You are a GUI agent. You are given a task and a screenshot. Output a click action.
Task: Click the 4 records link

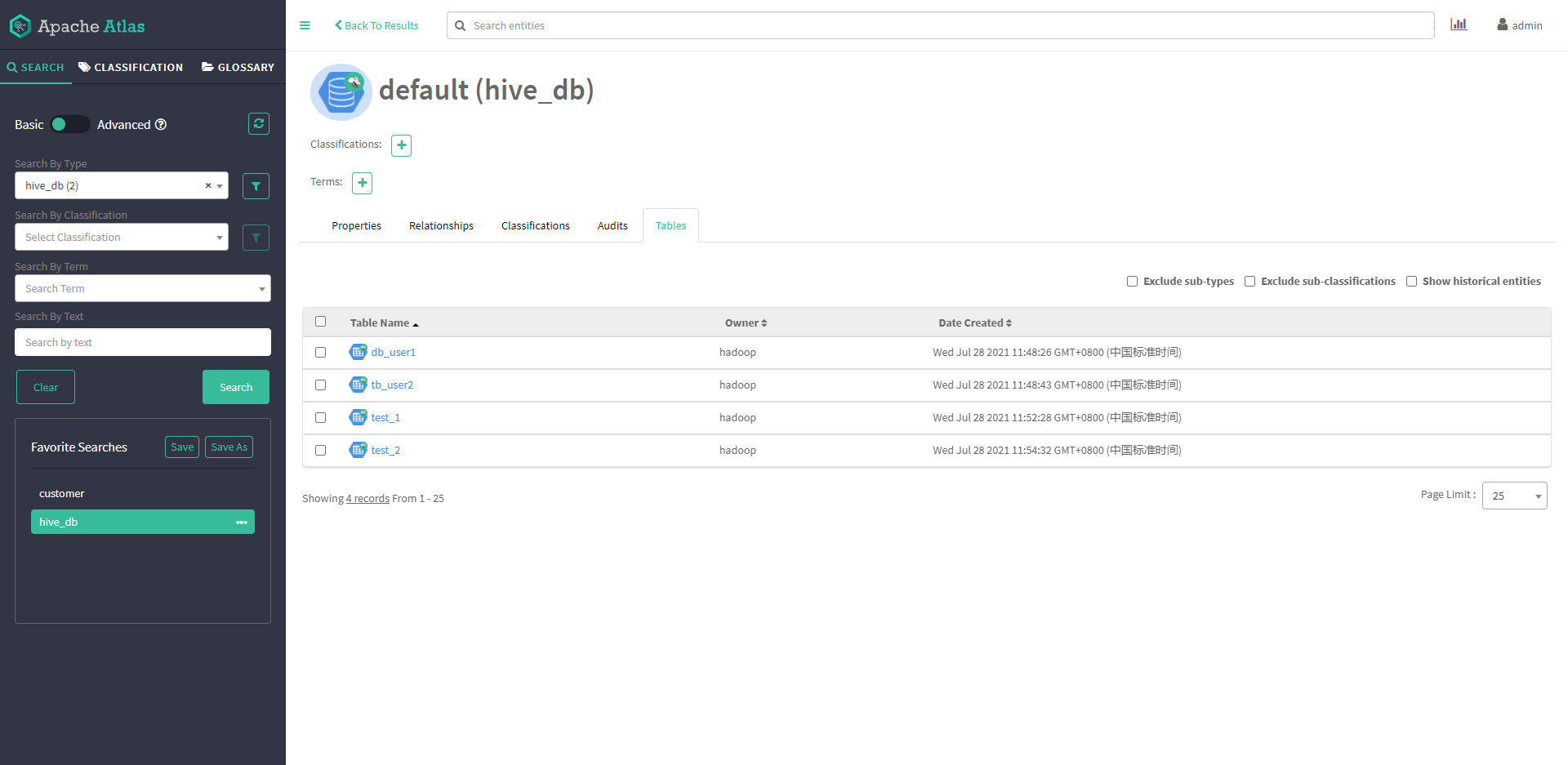(x=367, y=498)
